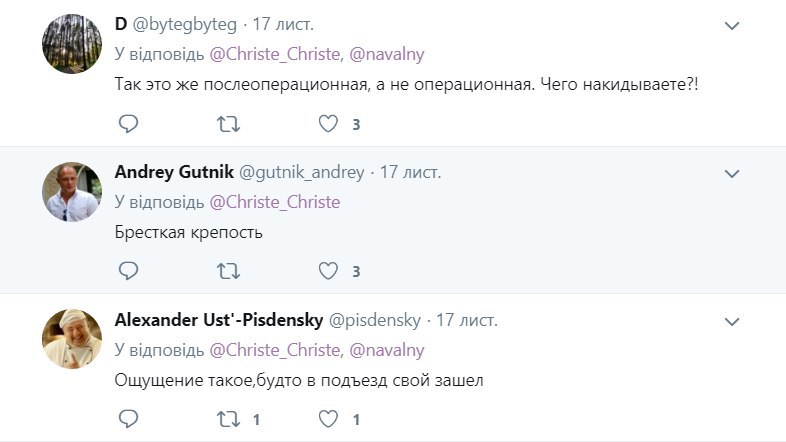The height and width of the screenshot is (442, 786).
Task: Reply to Andrey Gutnik's tweet
Action: click(128, 270)
